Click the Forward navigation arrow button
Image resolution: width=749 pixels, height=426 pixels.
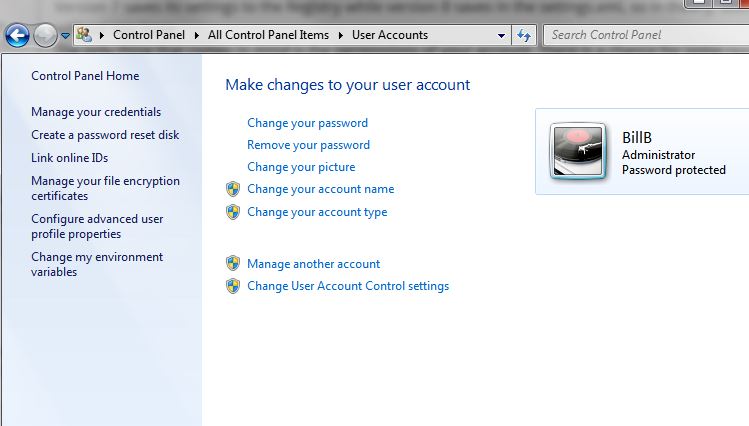pyautogui.click(x=45, y=36)
